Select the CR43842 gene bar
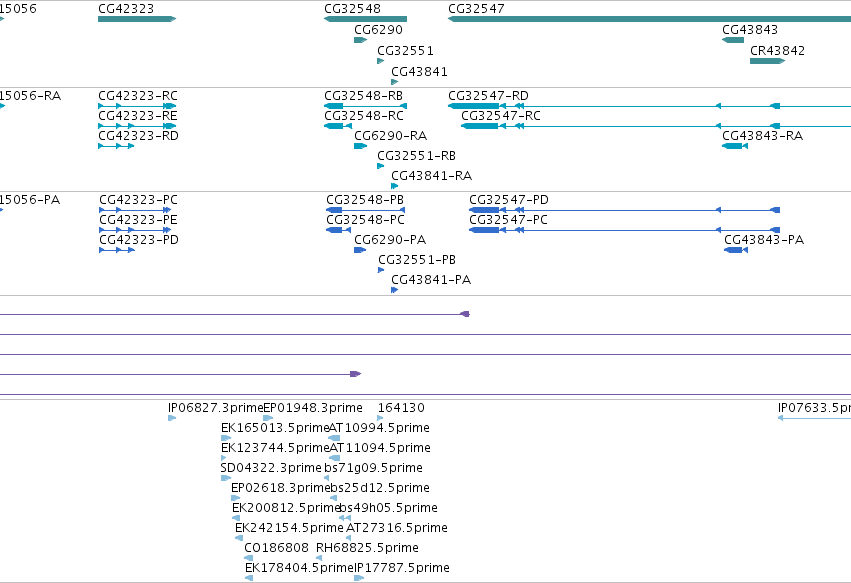 tap(767, 61)
